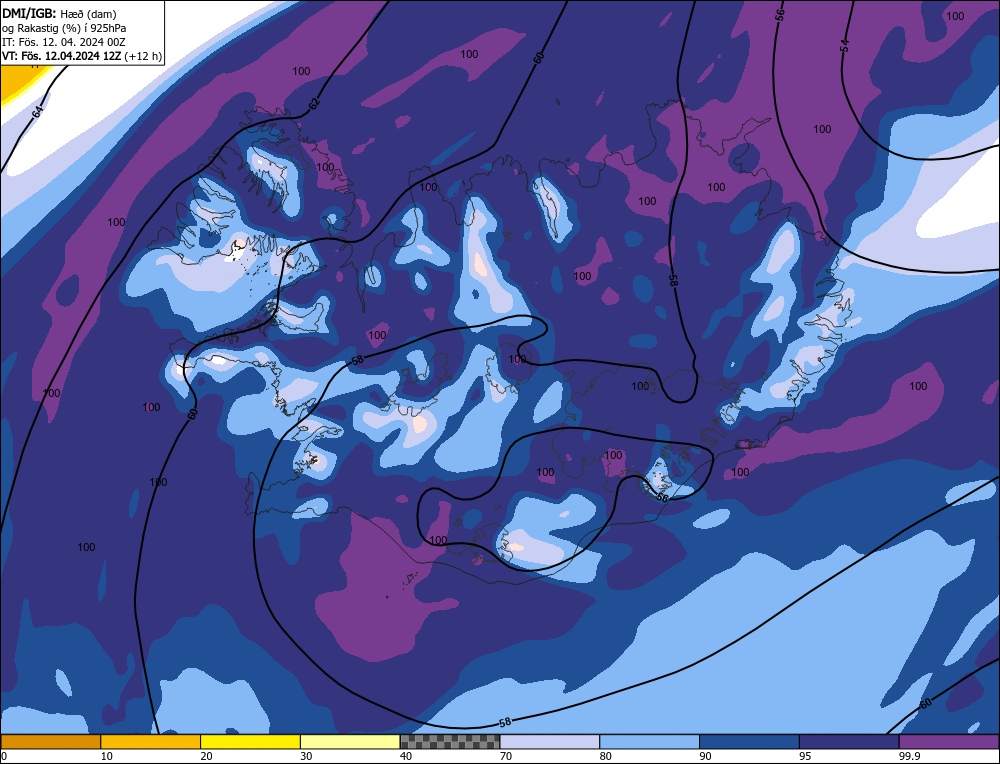Choose the purple above-99.9 legend swatch
This screenshot has height=764, width=1000.
949,742
